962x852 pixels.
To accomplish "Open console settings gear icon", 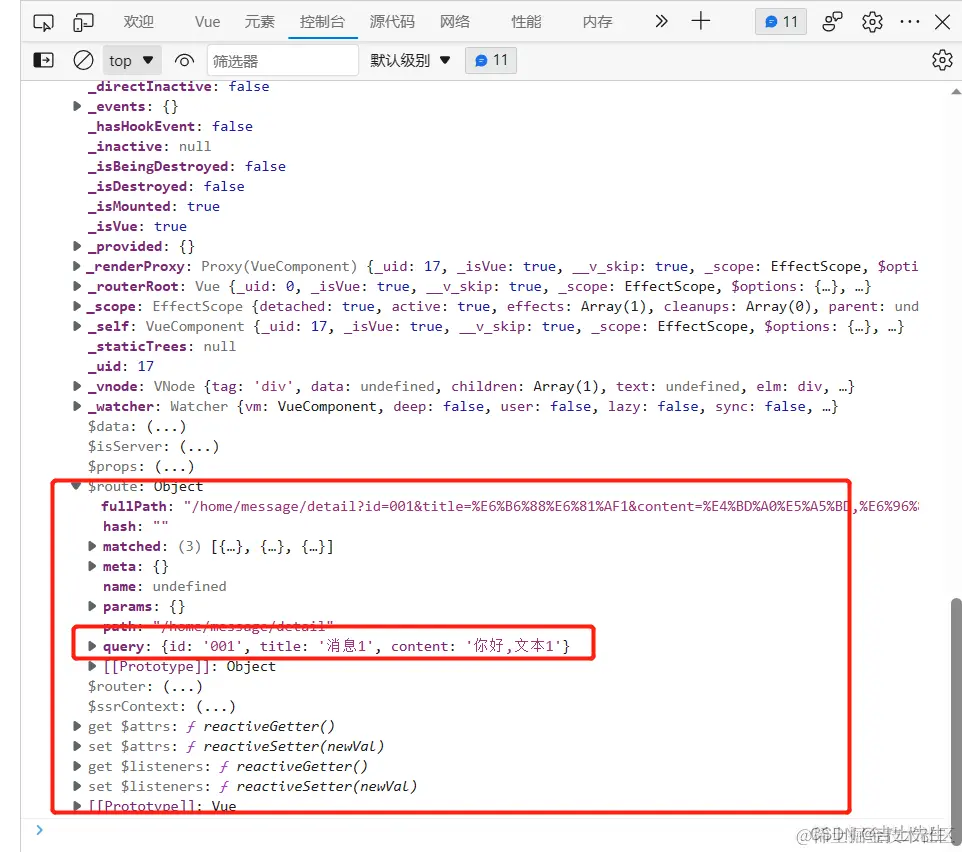I will (x=942, y=60).
